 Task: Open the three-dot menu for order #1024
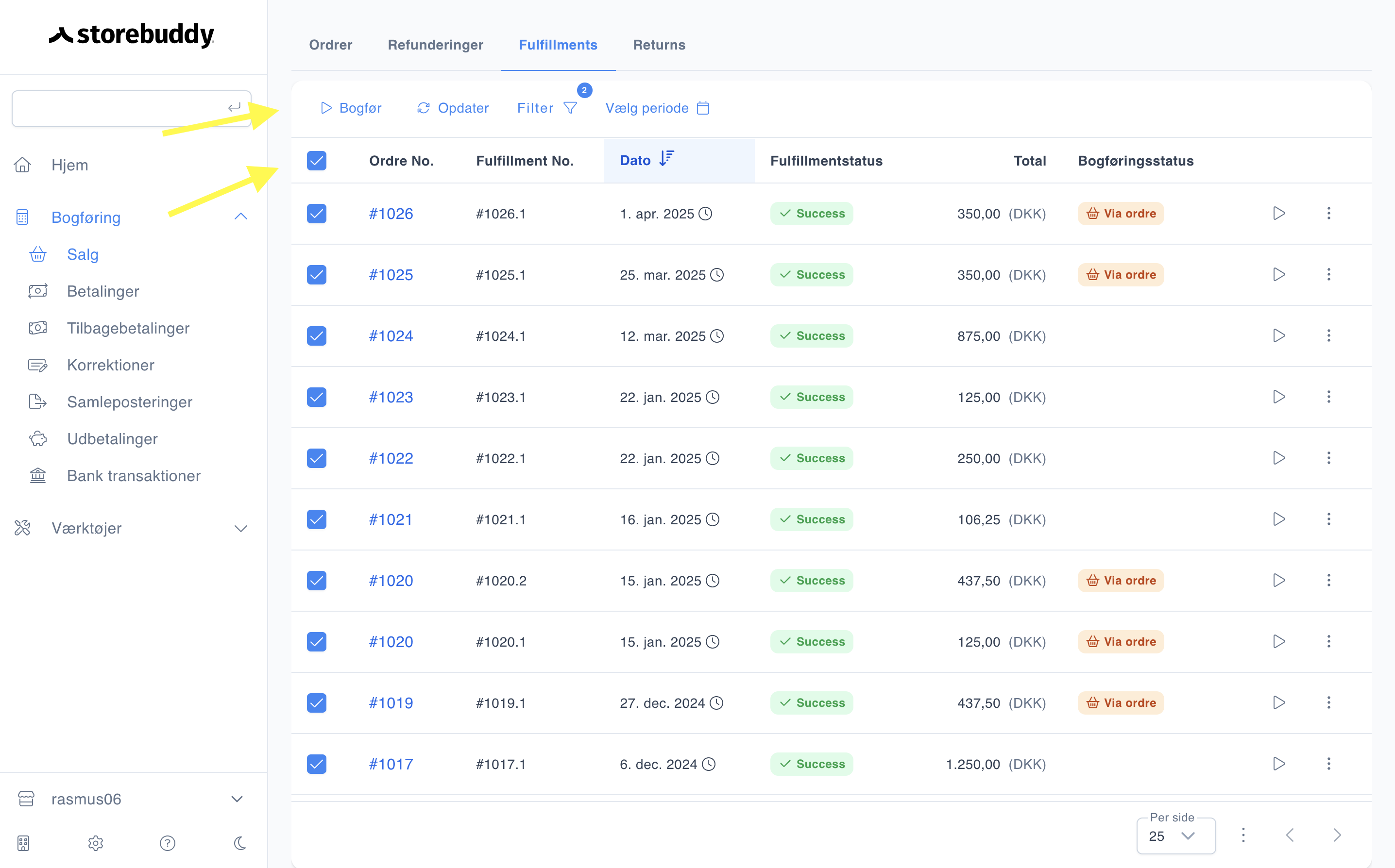tap(1328, 336)
